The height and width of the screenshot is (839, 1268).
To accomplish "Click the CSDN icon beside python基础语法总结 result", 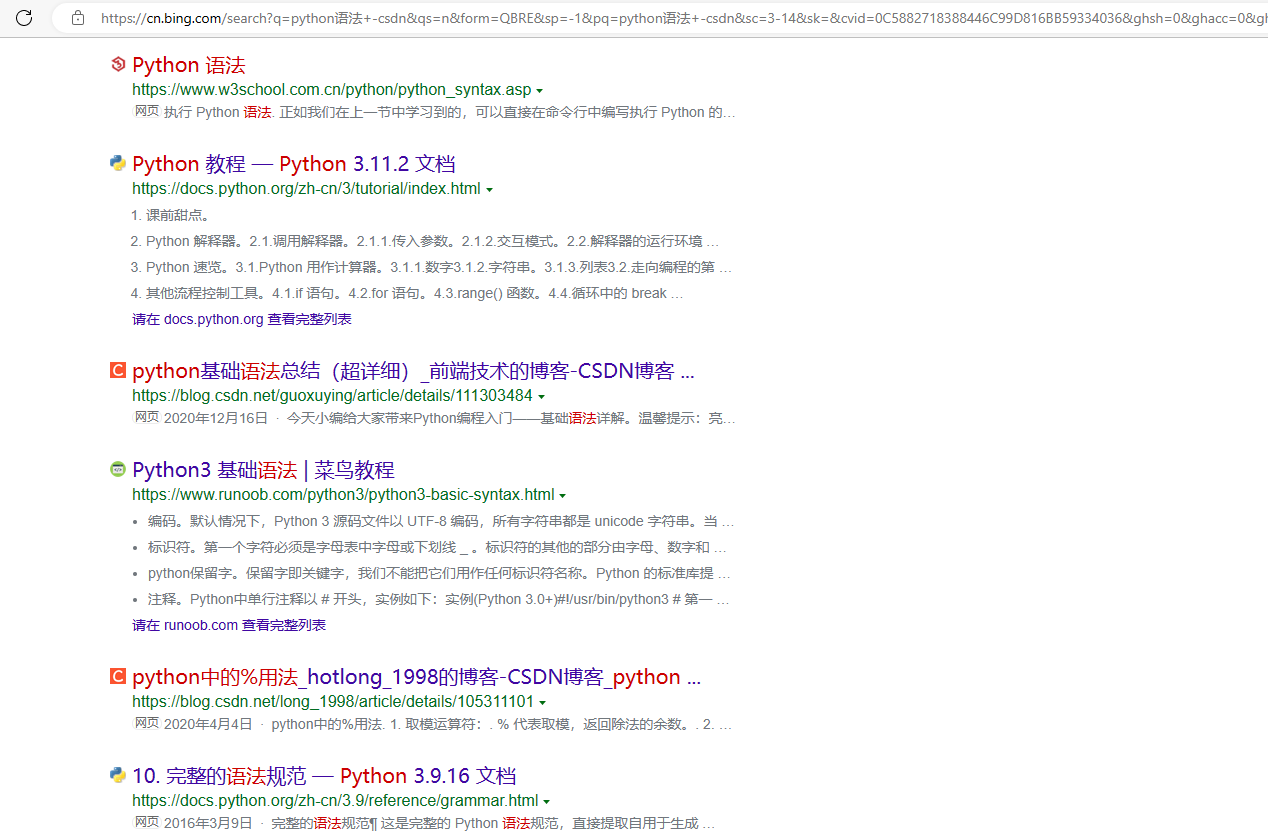I will (x=118, y=371).
